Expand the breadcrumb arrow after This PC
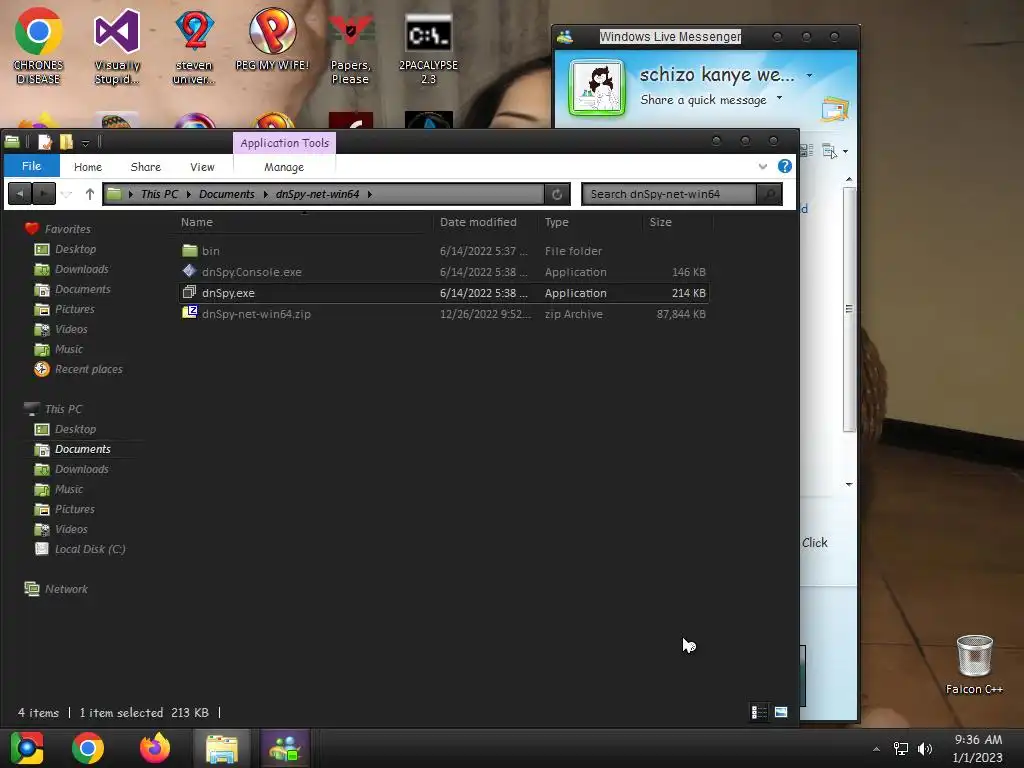This screenshot has height=768, width=1024. (189, 194)
